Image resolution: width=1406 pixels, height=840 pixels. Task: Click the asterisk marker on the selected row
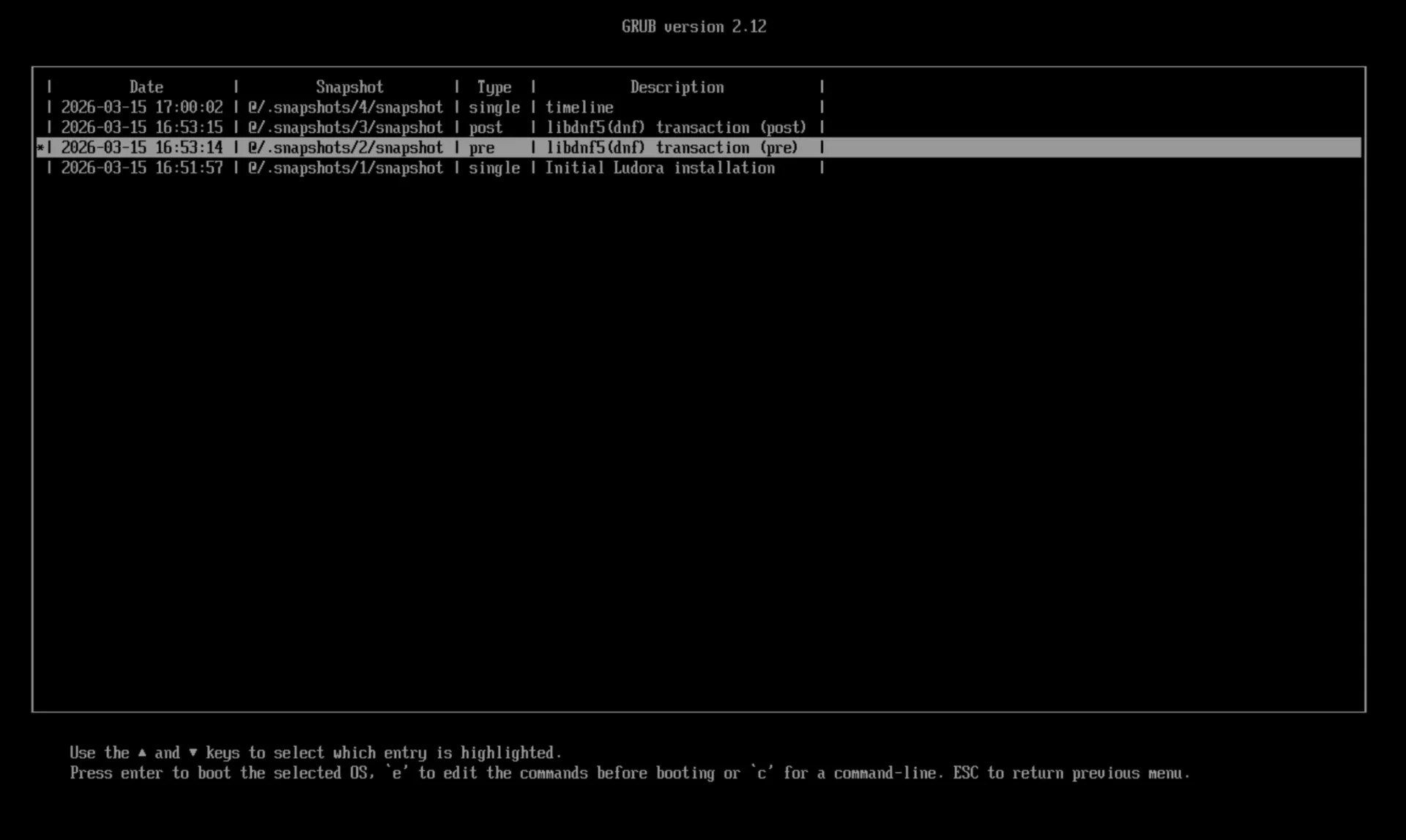coord(40,148)
